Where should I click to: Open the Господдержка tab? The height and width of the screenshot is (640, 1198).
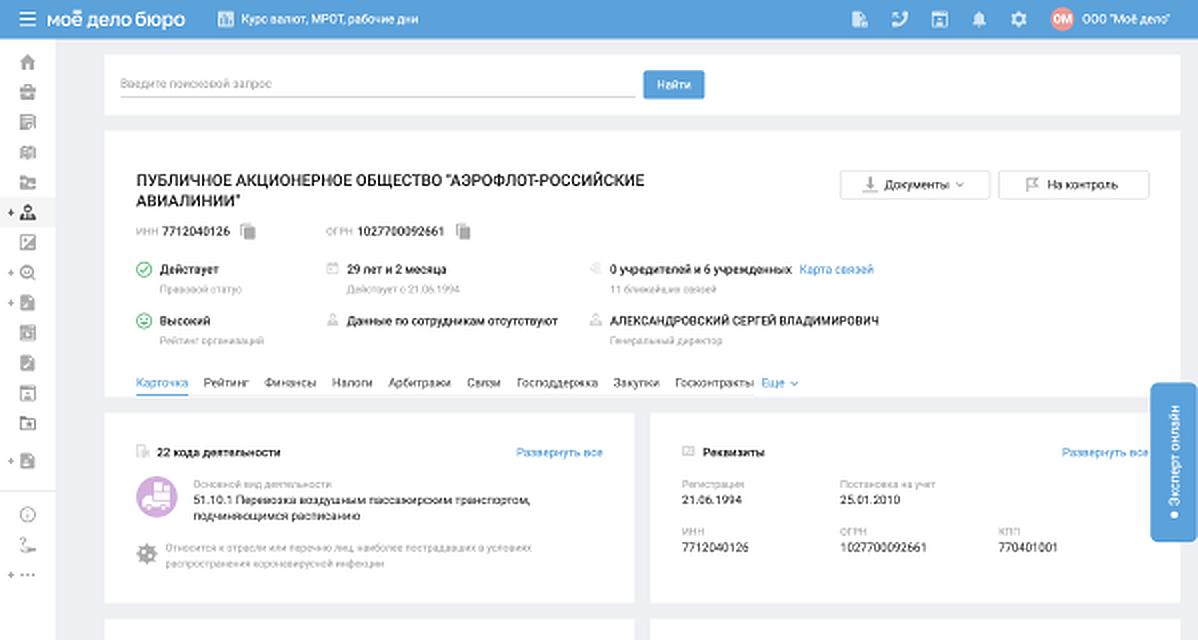pyautogui.click(x=557, y=383)
